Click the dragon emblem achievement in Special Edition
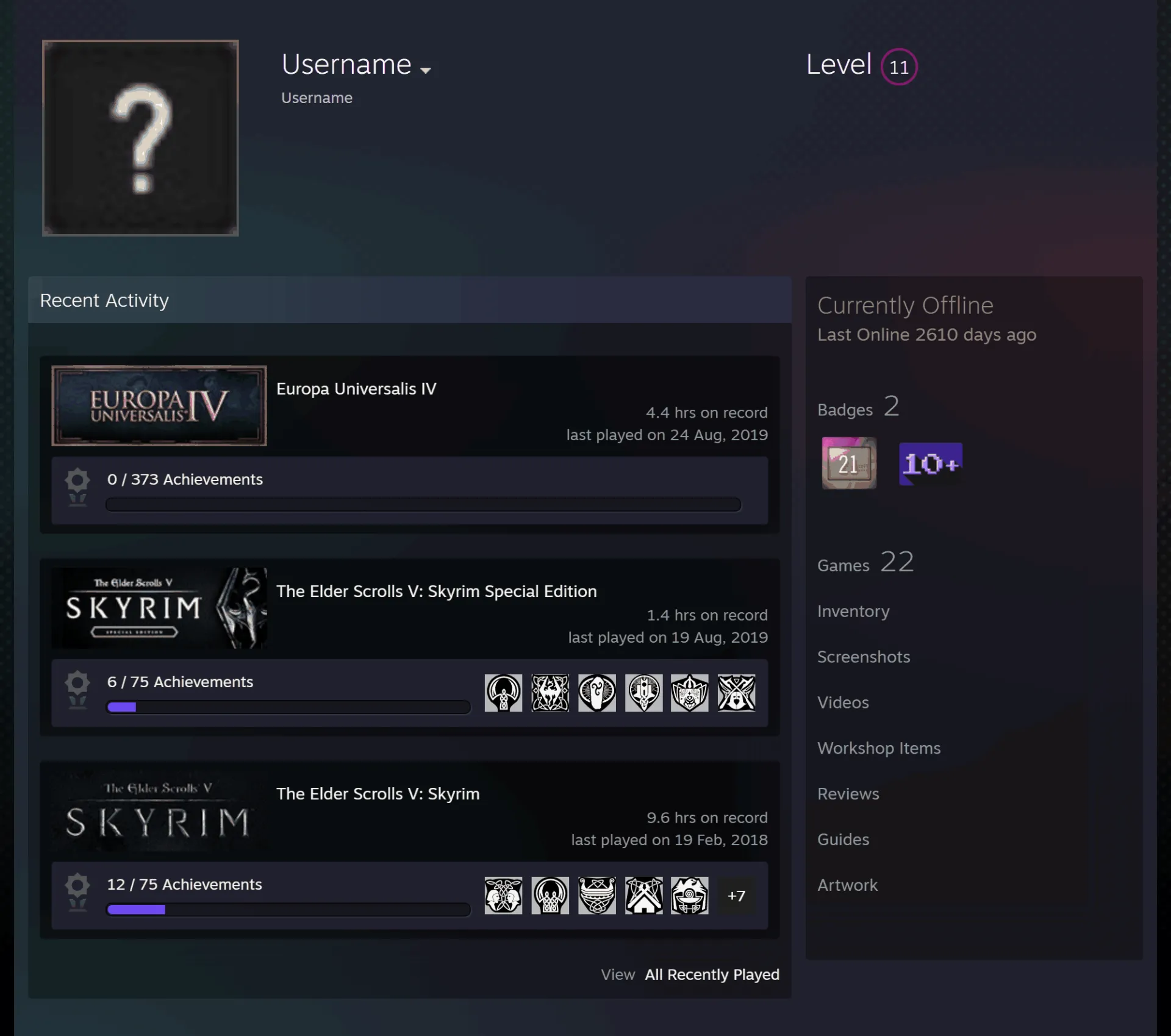Image resolution: width=1171 pixels, height=1036 pixels. click(x=550, y=693)
